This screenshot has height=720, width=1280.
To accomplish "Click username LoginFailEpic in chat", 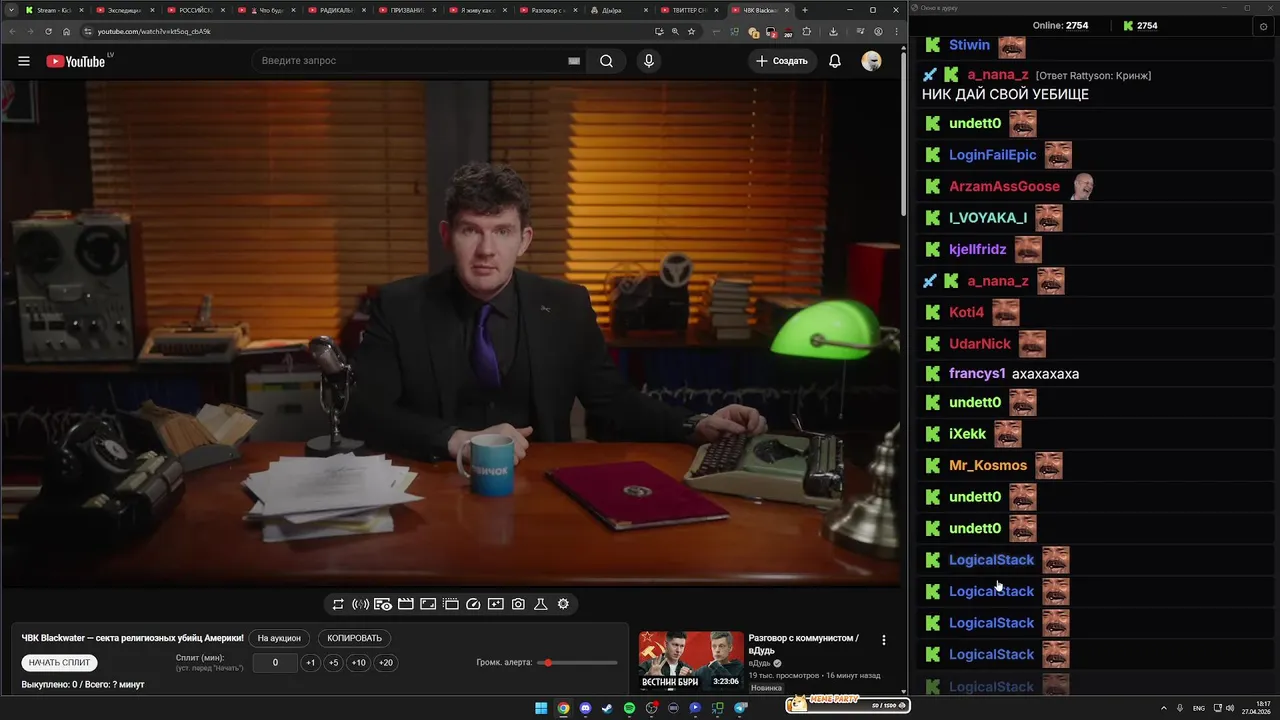I will point(993,155).
